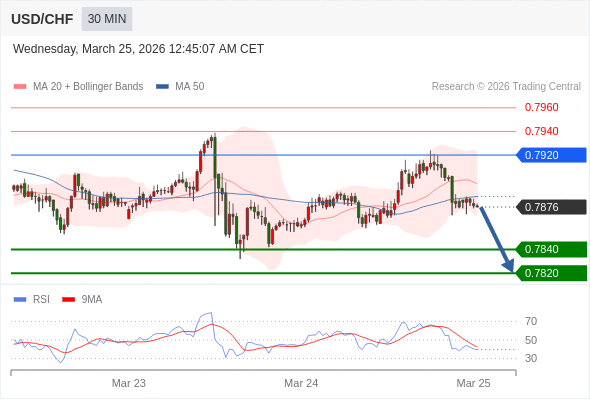Click the Research © 2026 Trading Central text
Screen dimensions: 590x400
pos(506,87)
